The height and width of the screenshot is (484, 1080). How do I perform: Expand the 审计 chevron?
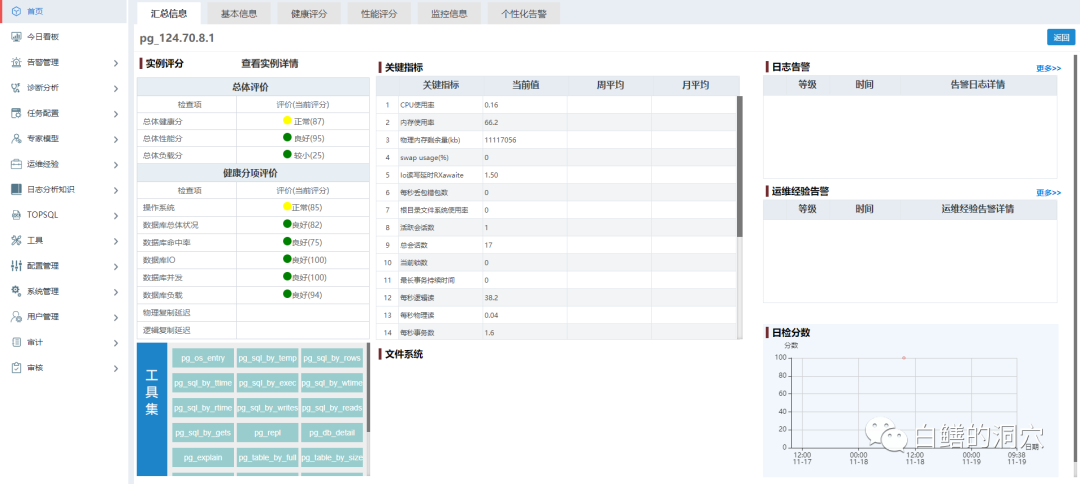point(116,343)
